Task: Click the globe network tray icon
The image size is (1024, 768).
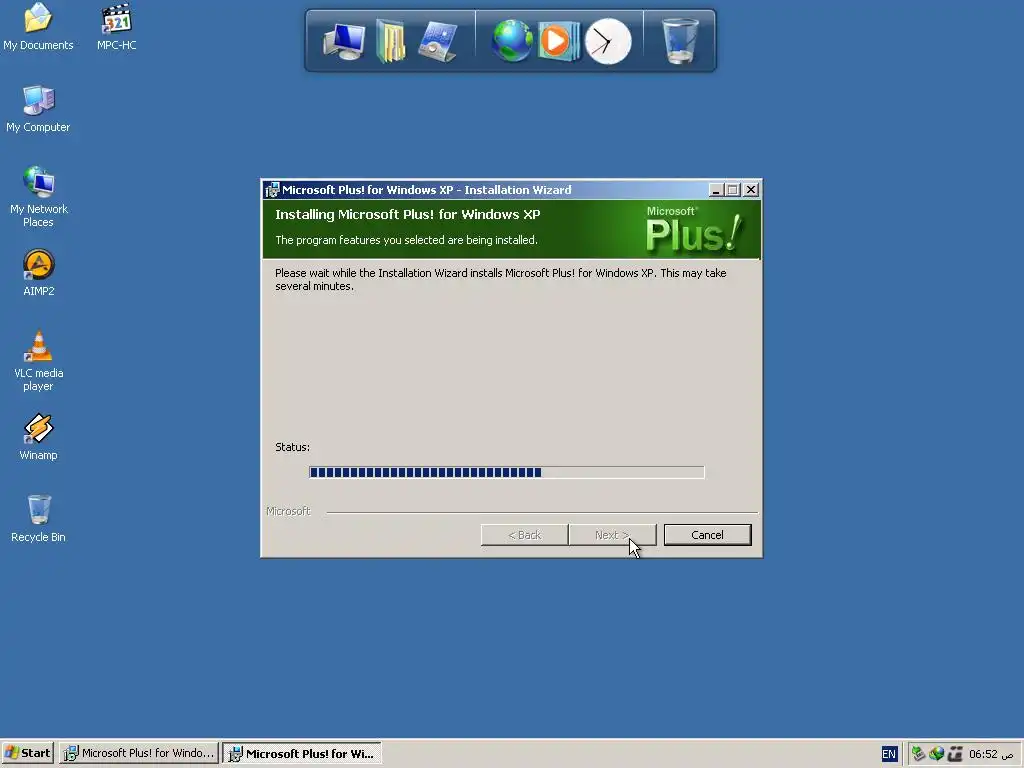Action: (936, 754)
